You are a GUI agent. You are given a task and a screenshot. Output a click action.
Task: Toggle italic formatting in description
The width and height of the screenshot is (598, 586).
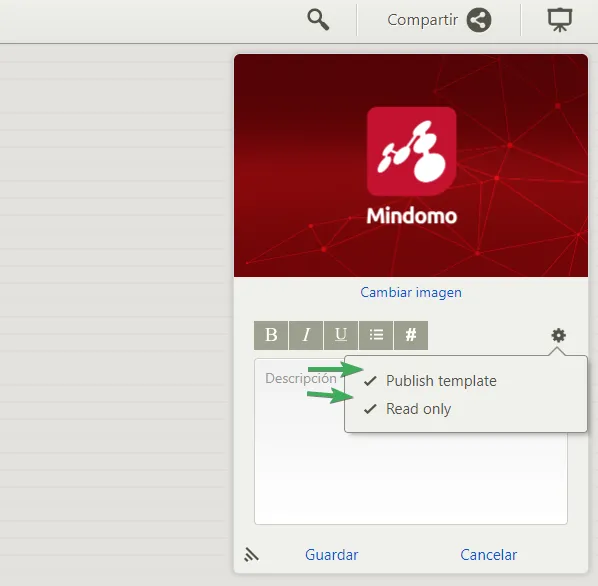(x=306, y=335)
